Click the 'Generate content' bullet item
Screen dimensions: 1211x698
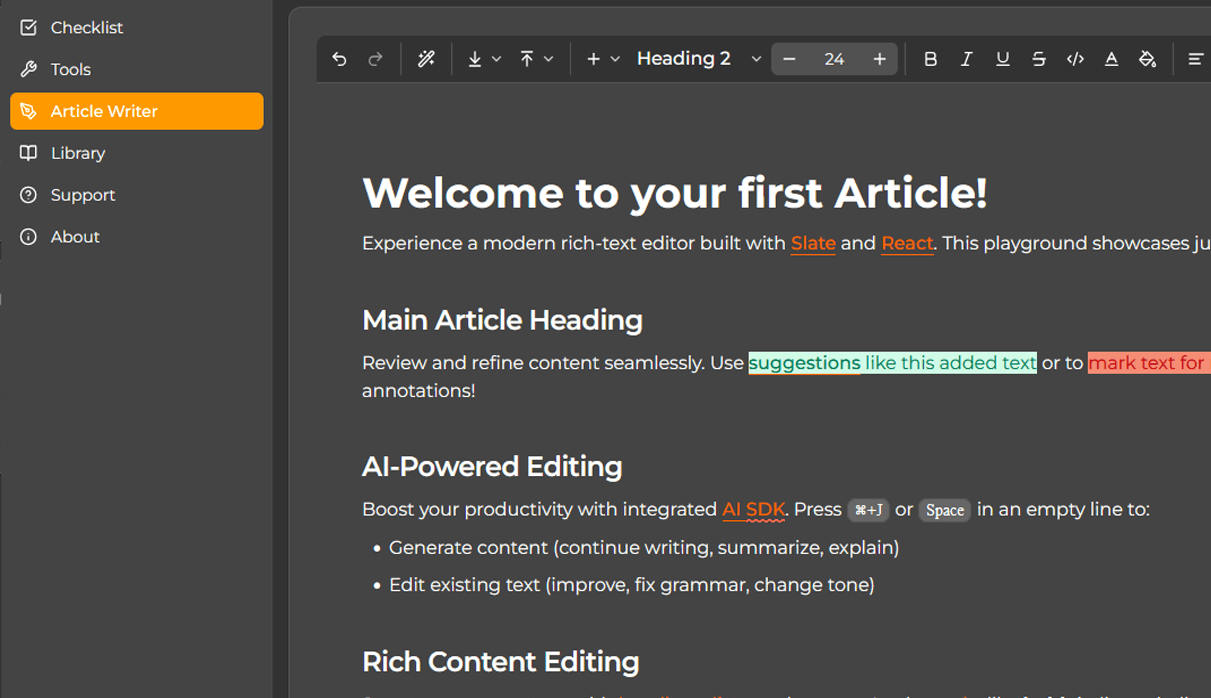[644, 548]
